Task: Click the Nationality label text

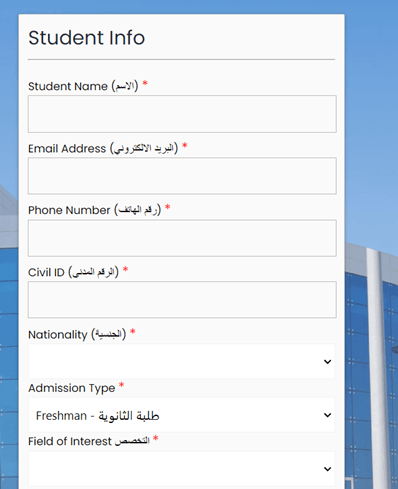Action: tap(77, 334)
